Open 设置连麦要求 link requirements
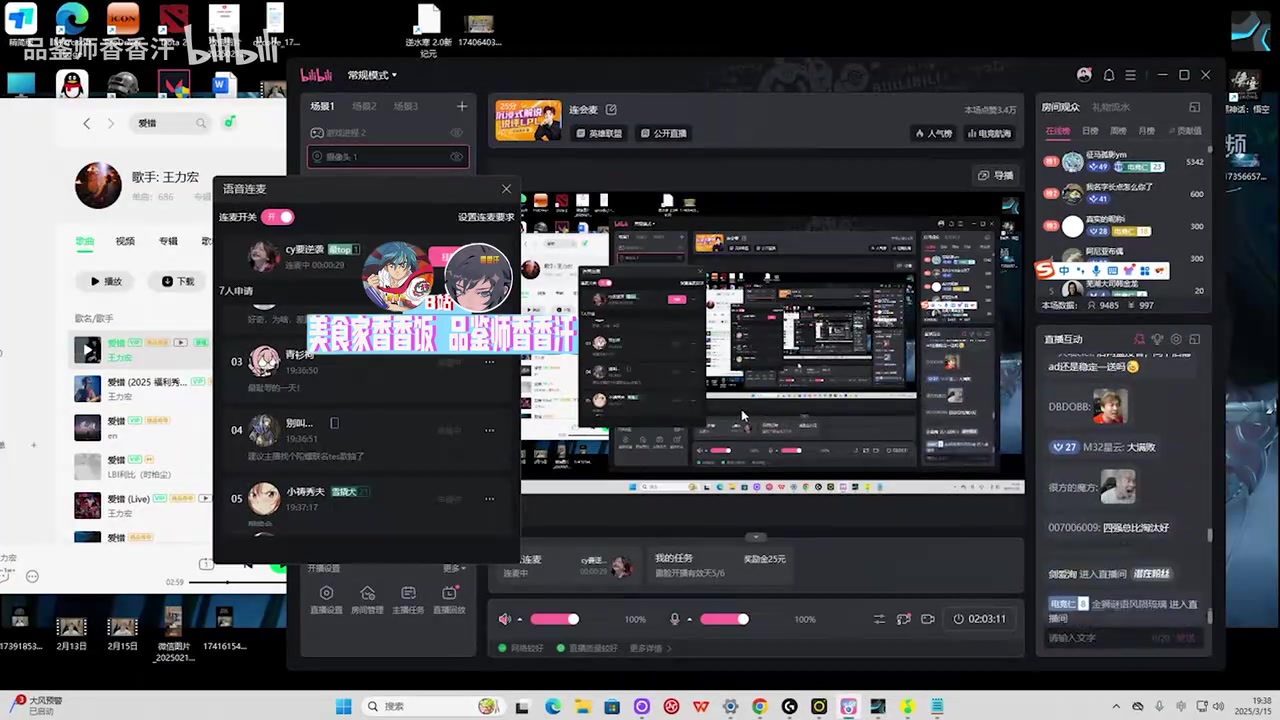This screenshot has height=720, width=1280. coord(486,217)
